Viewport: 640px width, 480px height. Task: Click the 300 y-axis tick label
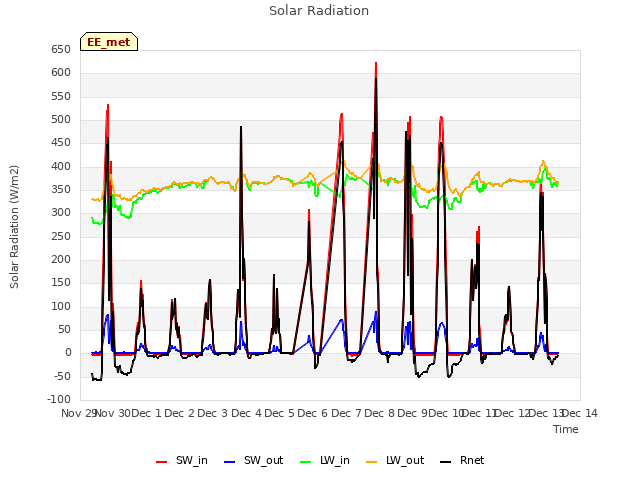point(61,213)
